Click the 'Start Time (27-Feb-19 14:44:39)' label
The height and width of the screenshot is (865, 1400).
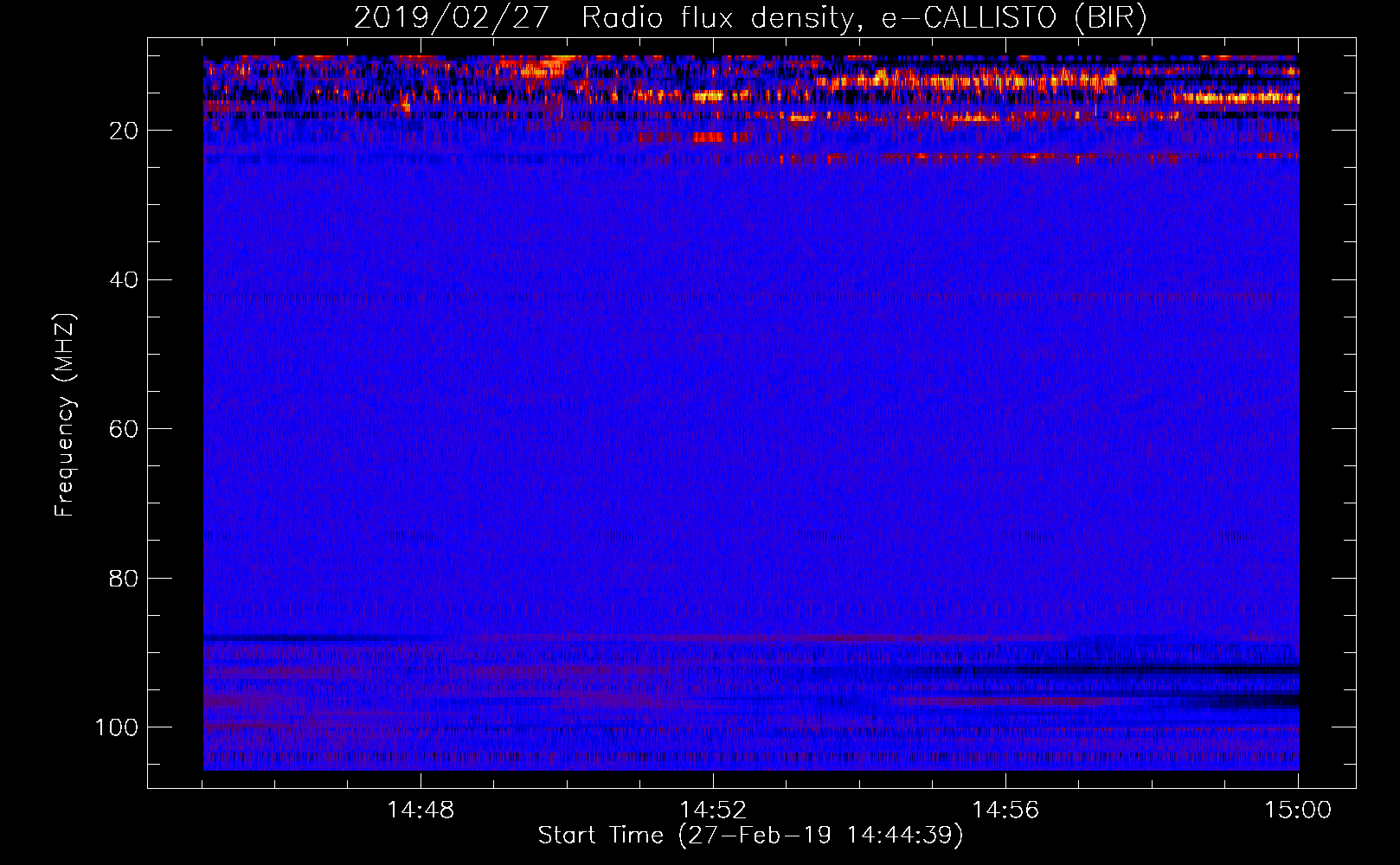pyautogui.click(x=750, y=836)
